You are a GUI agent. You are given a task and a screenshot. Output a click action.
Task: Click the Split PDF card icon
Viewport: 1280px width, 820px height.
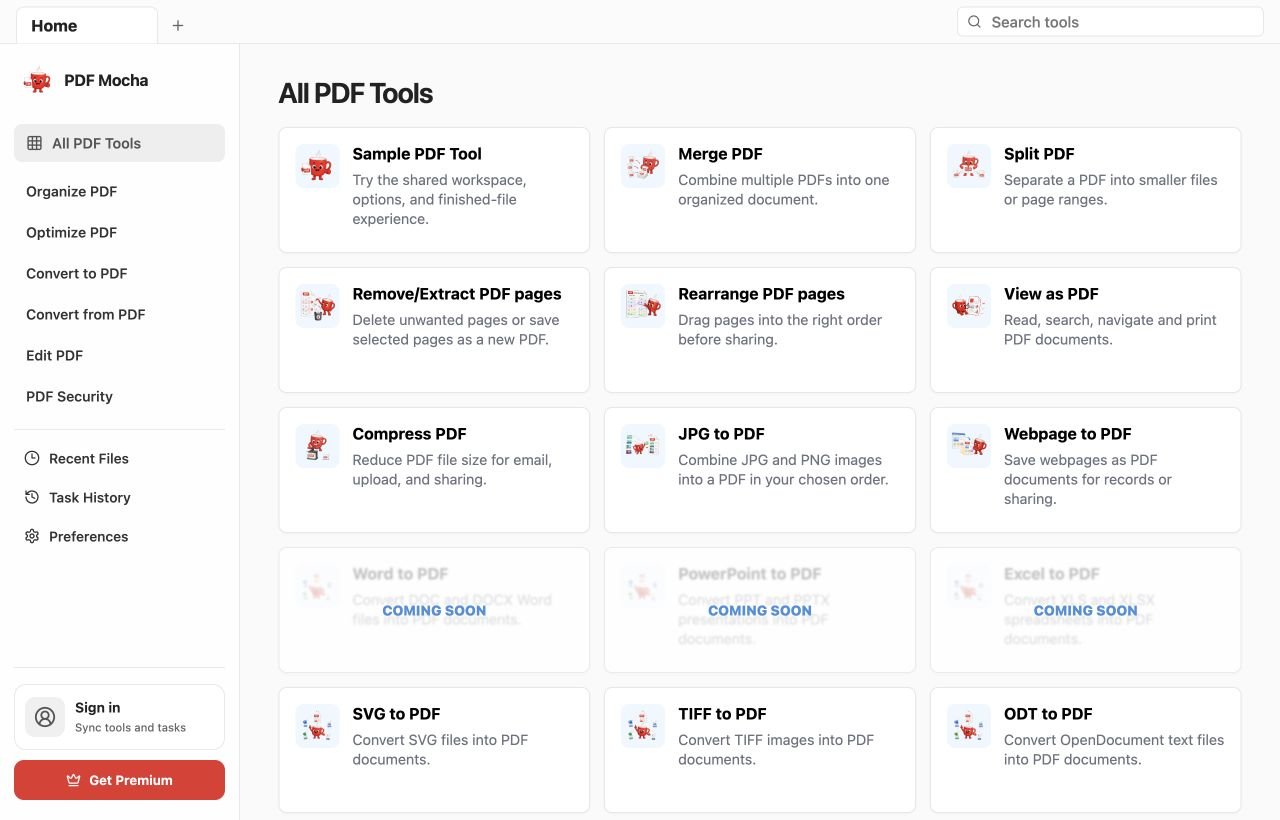969,166
